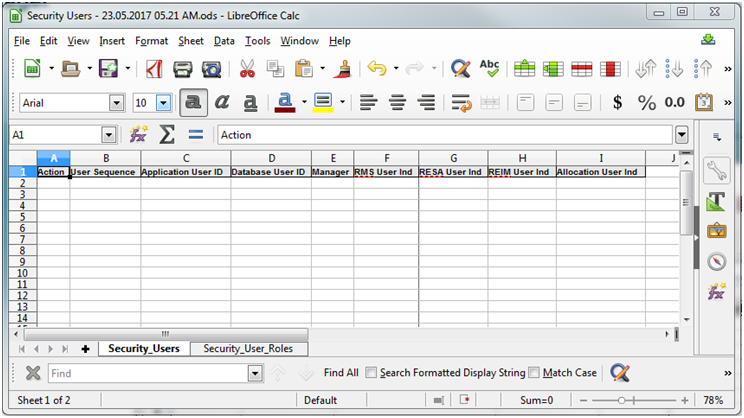Screen dimensions: 744x418
Task: Format cell as Currency
Action: tap(617, 102)
